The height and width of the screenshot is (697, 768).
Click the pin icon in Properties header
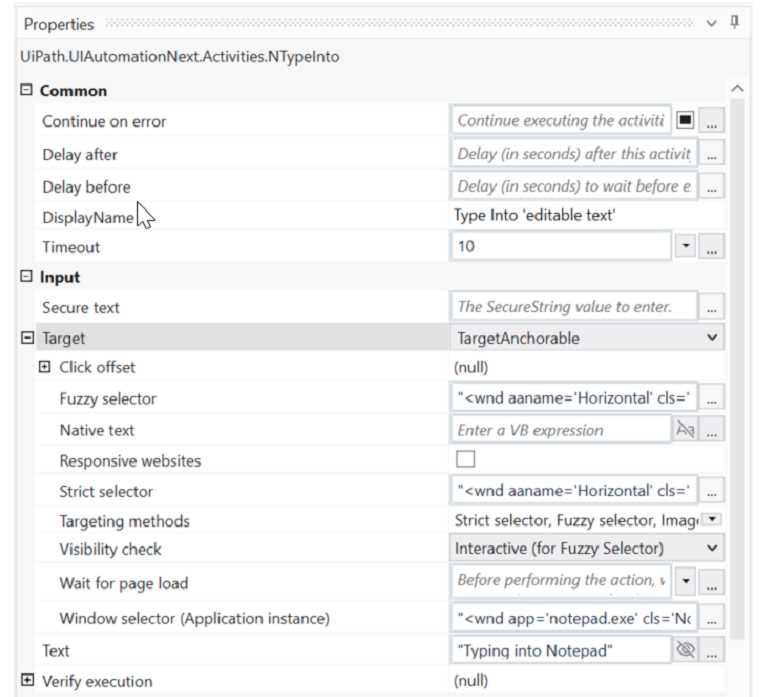coord(735,22)
